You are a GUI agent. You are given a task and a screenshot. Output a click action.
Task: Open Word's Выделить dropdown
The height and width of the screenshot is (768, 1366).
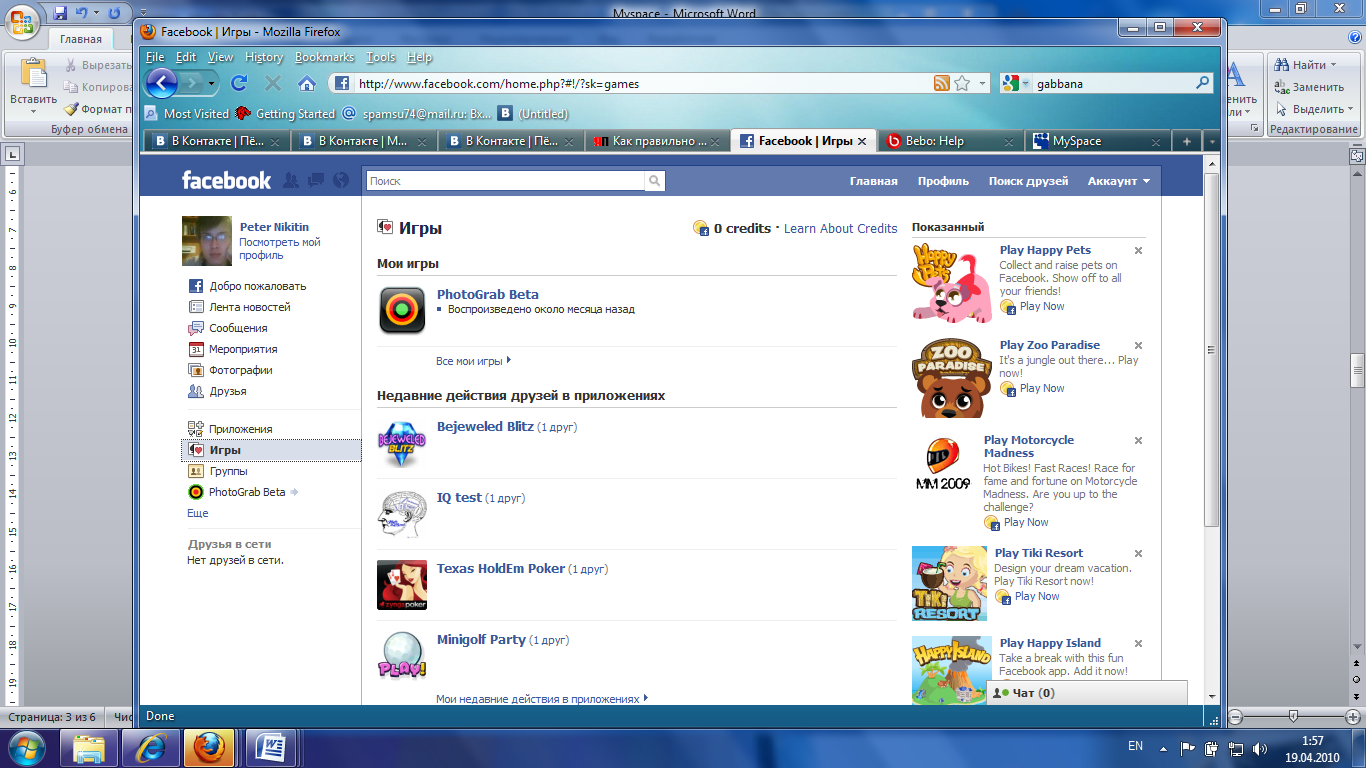coord(1315,109)
